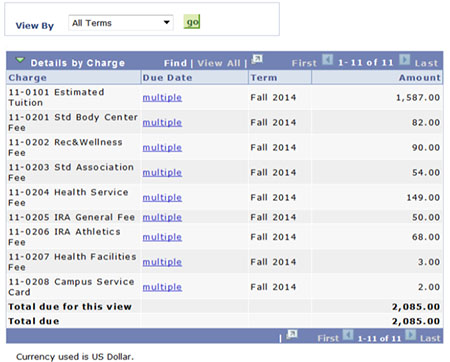Sort by the Charge column header
This screenshot has width=450, height=362.
pos(27,77)
